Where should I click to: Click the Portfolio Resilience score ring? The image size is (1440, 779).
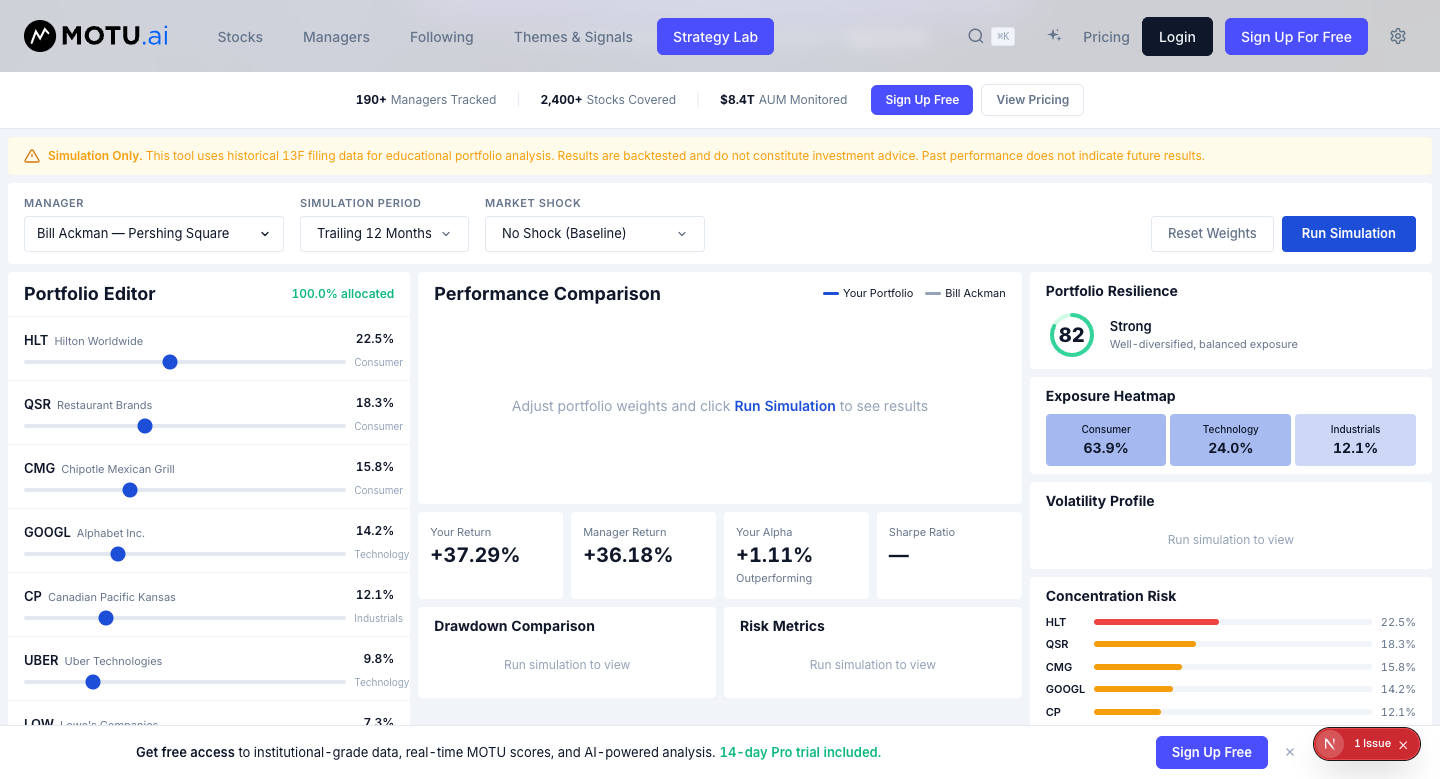click(1071, 335)
